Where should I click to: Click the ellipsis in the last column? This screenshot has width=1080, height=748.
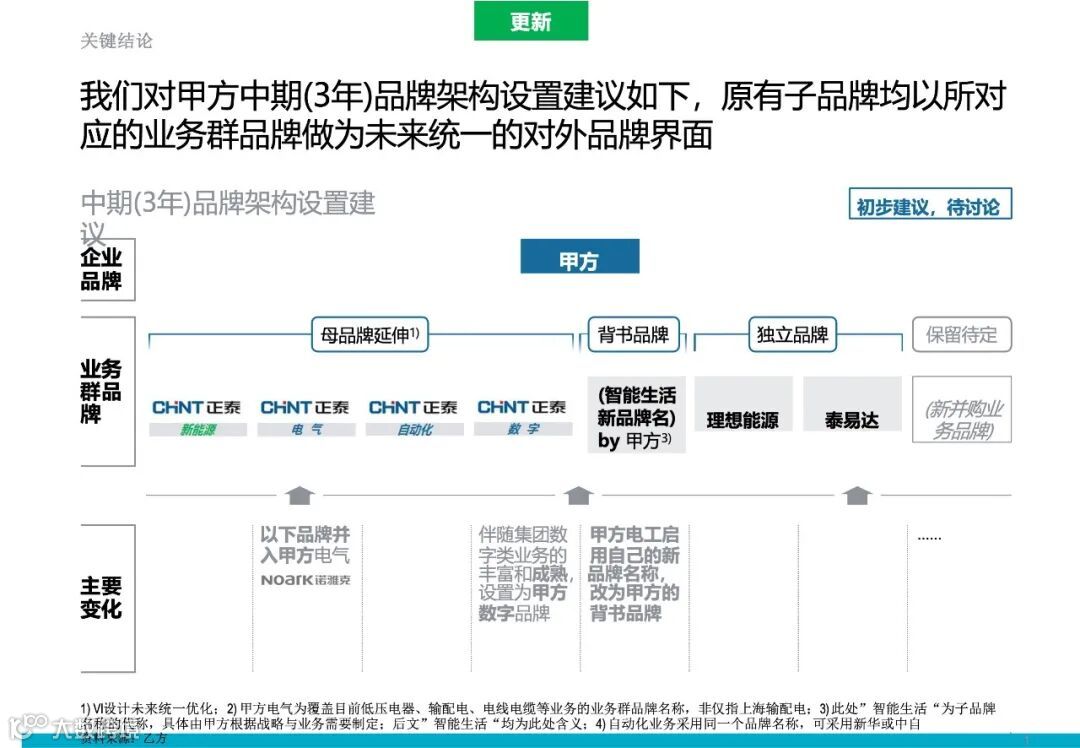point(929,538)
